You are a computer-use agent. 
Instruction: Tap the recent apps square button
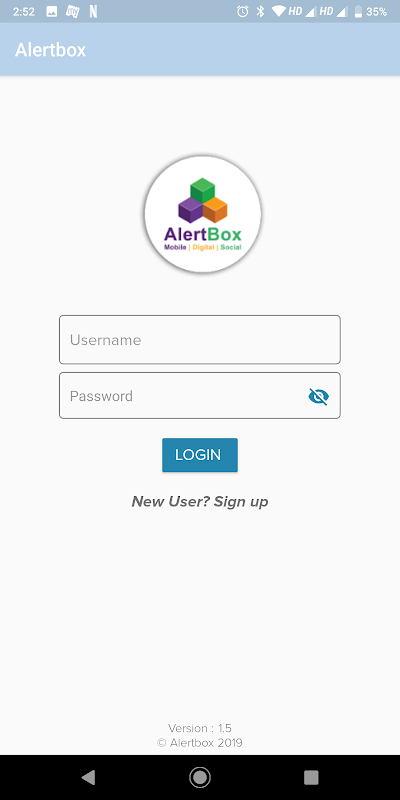point(311,777)
